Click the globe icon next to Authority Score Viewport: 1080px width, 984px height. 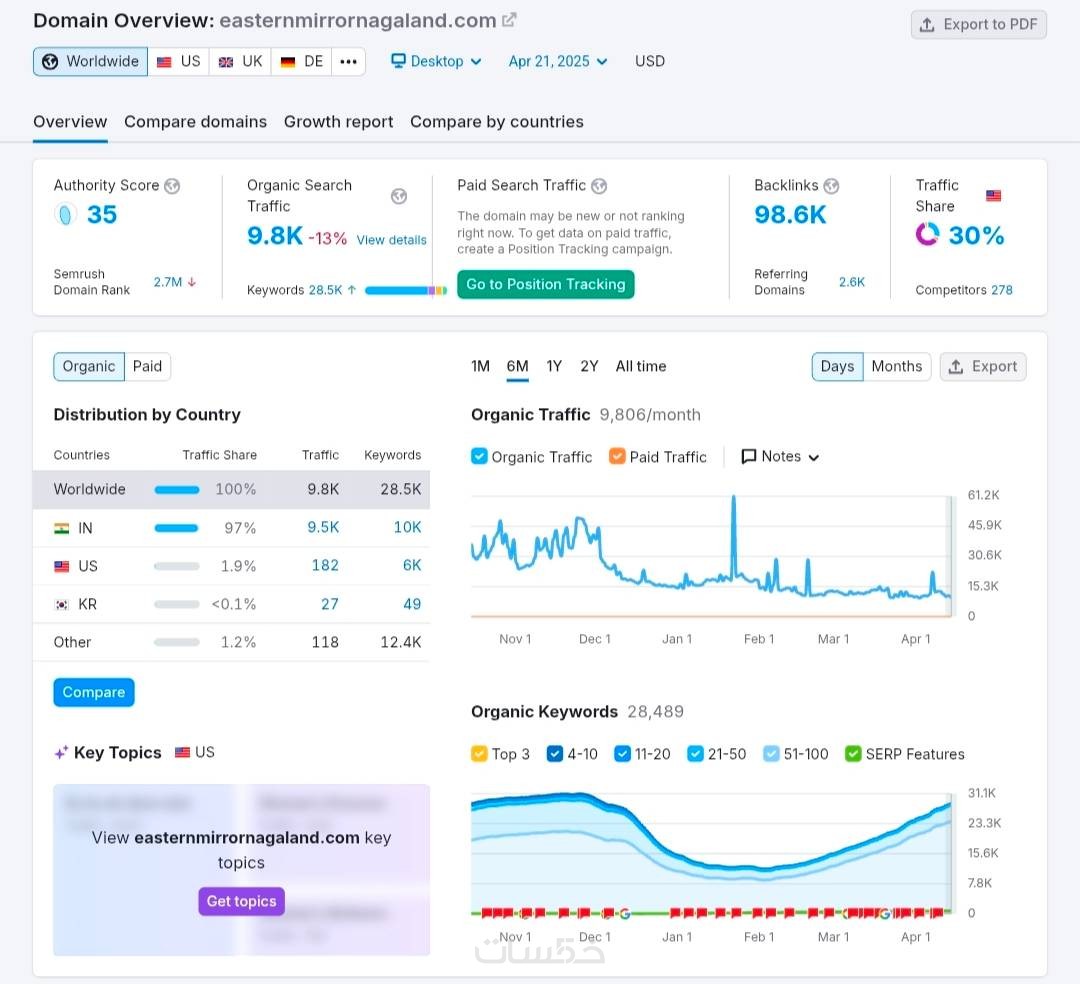pos(172,186)
